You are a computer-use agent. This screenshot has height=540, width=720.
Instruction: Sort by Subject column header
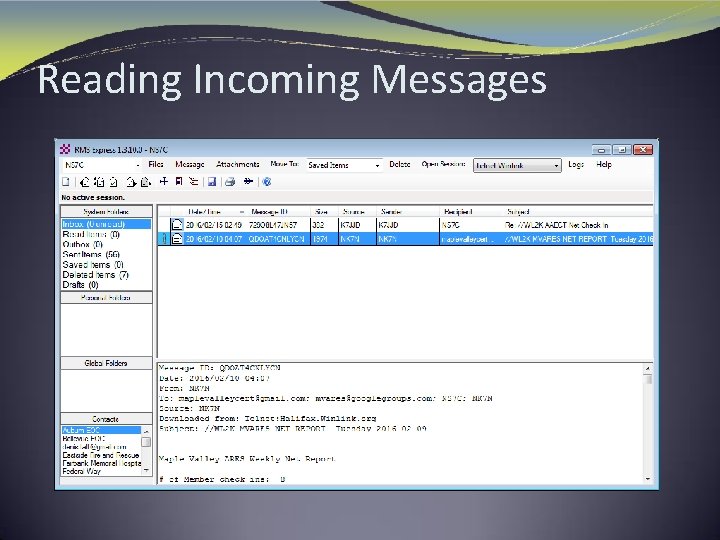coord(578,212)
